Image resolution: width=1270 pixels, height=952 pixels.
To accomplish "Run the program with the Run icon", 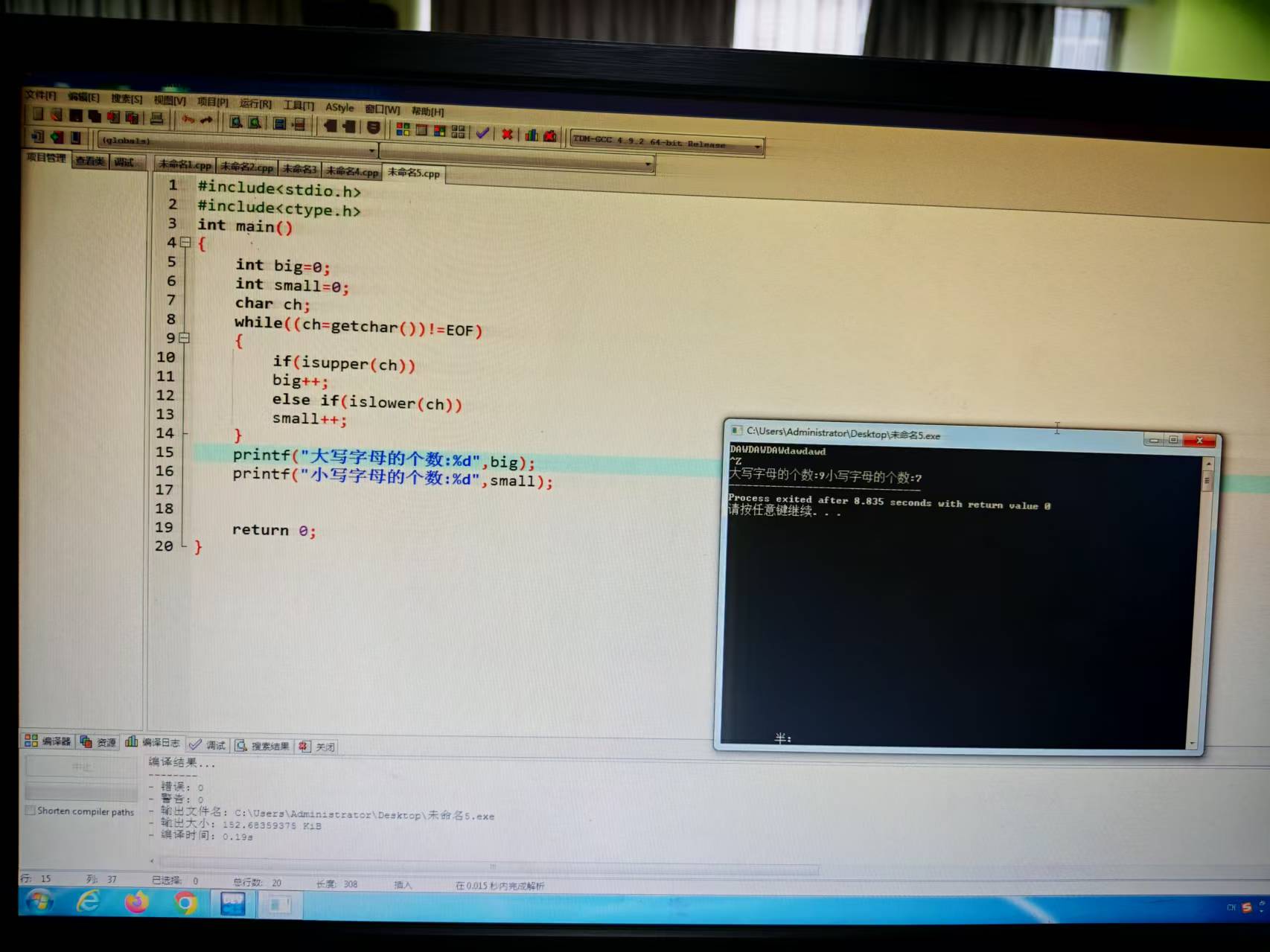I will 421,130.
